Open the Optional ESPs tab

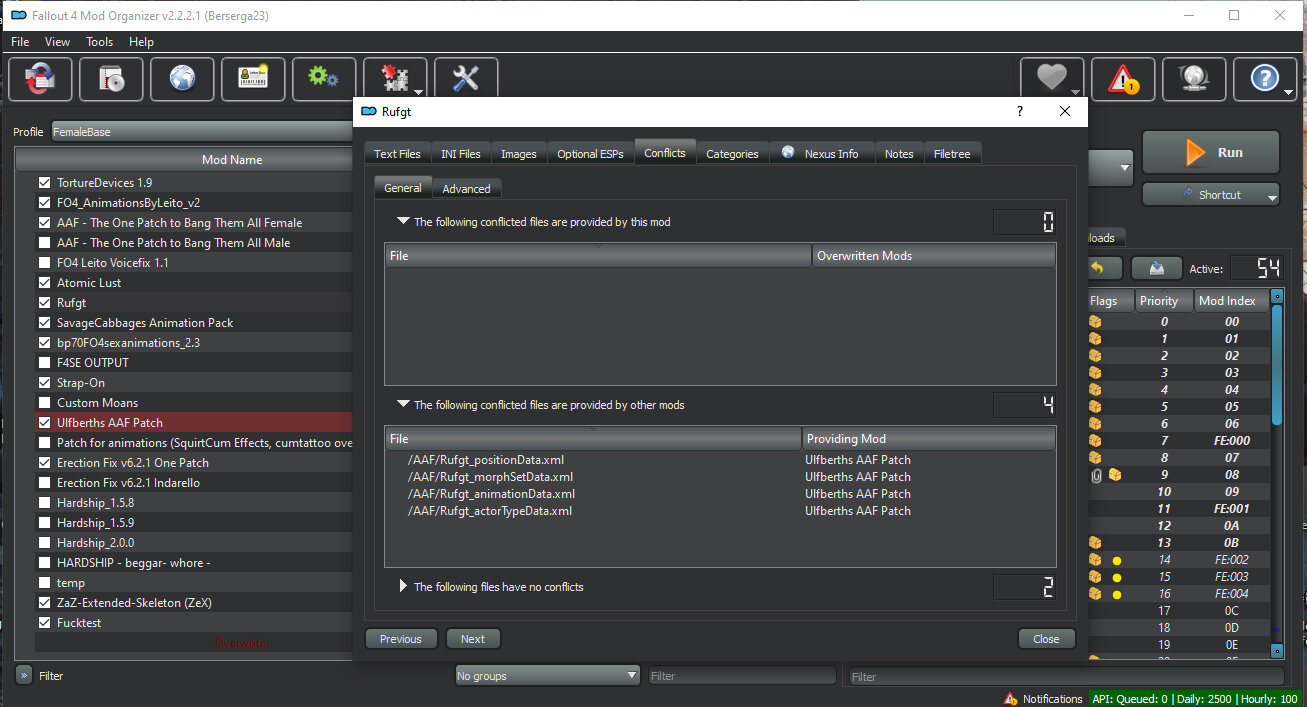click(x=590, y=154)
